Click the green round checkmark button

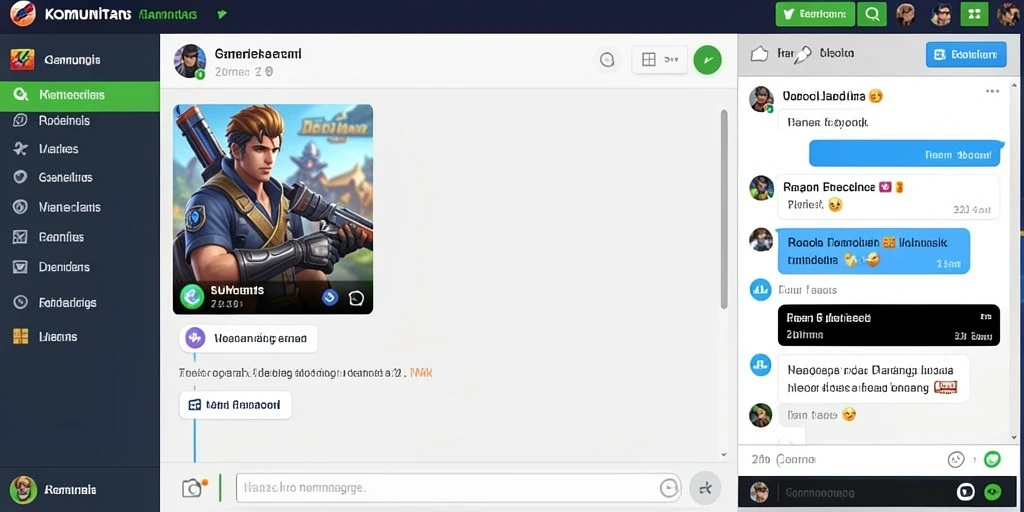coord(707,60)
